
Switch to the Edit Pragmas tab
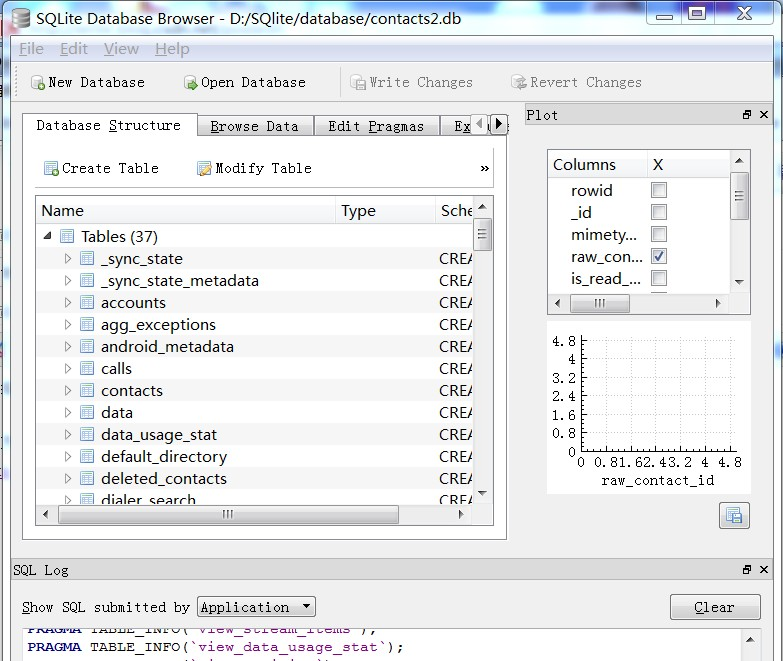[376, 126]
